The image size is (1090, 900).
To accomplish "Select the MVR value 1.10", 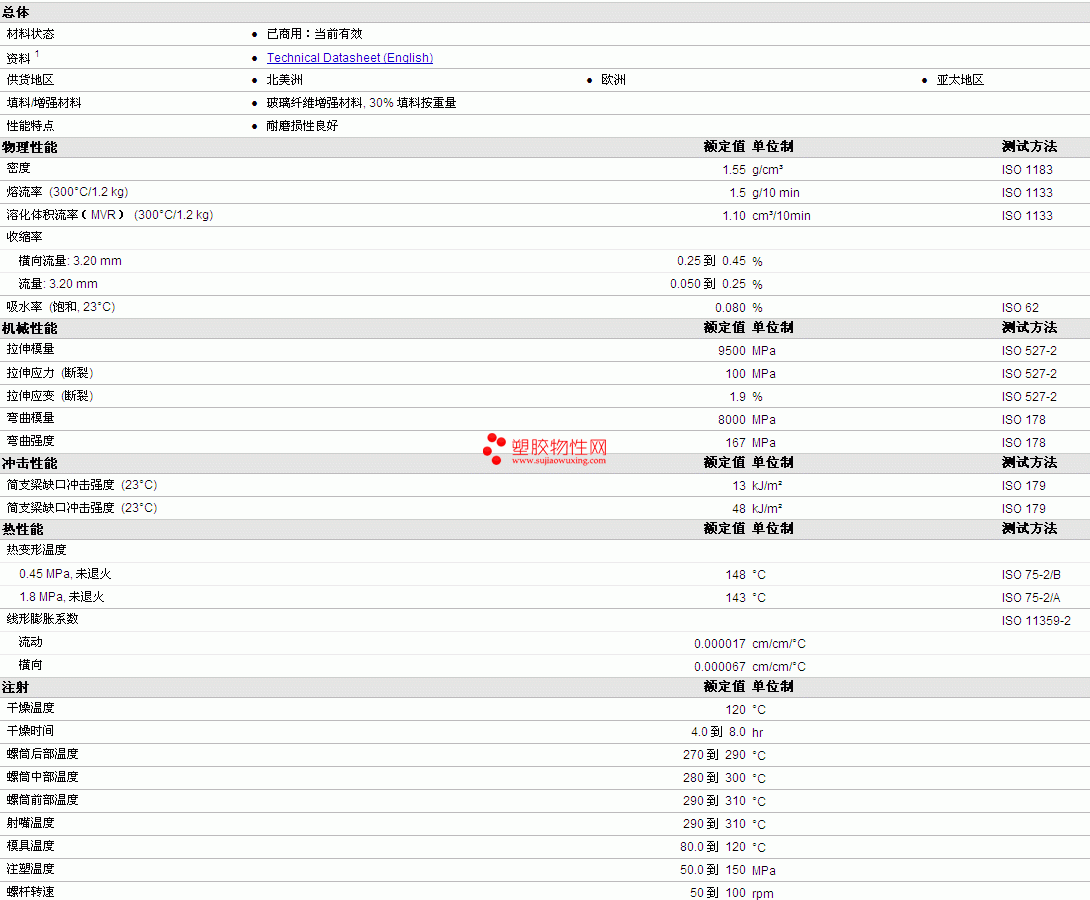I will point(733,215).
